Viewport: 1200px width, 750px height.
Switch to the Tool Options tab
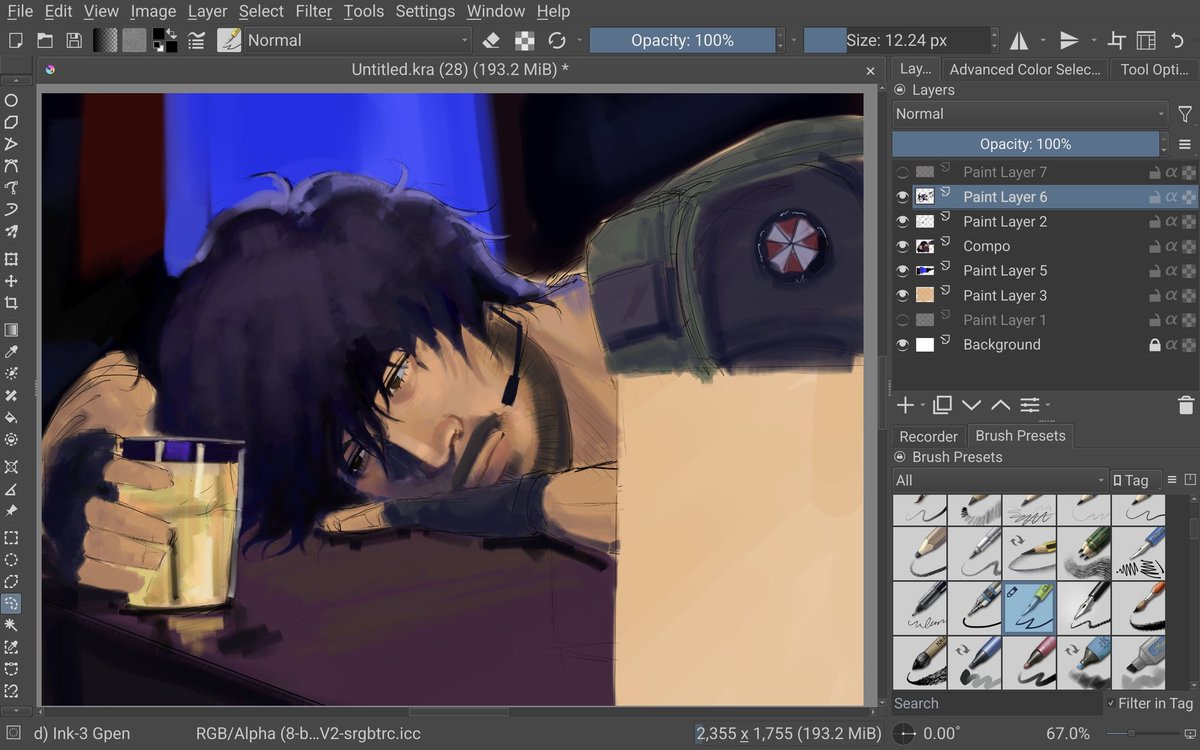1154,69
